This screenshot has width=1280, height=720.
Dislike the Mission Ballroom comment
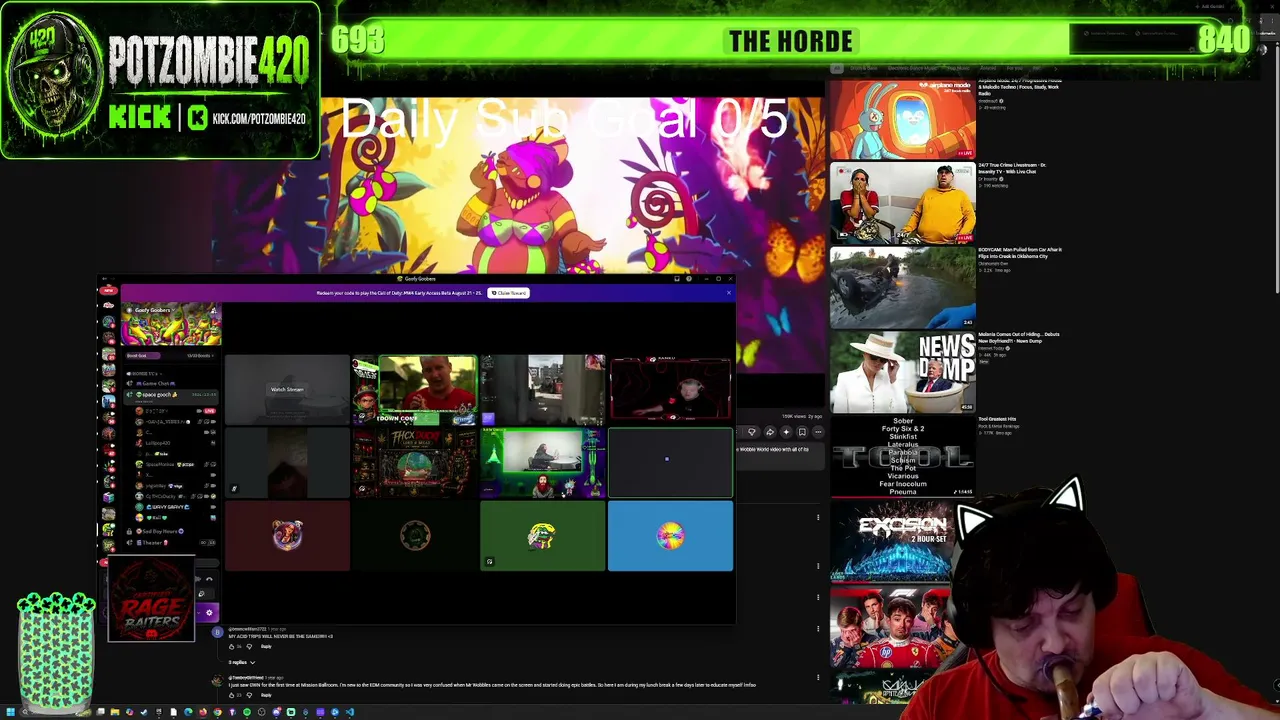(x=249, y=695)
